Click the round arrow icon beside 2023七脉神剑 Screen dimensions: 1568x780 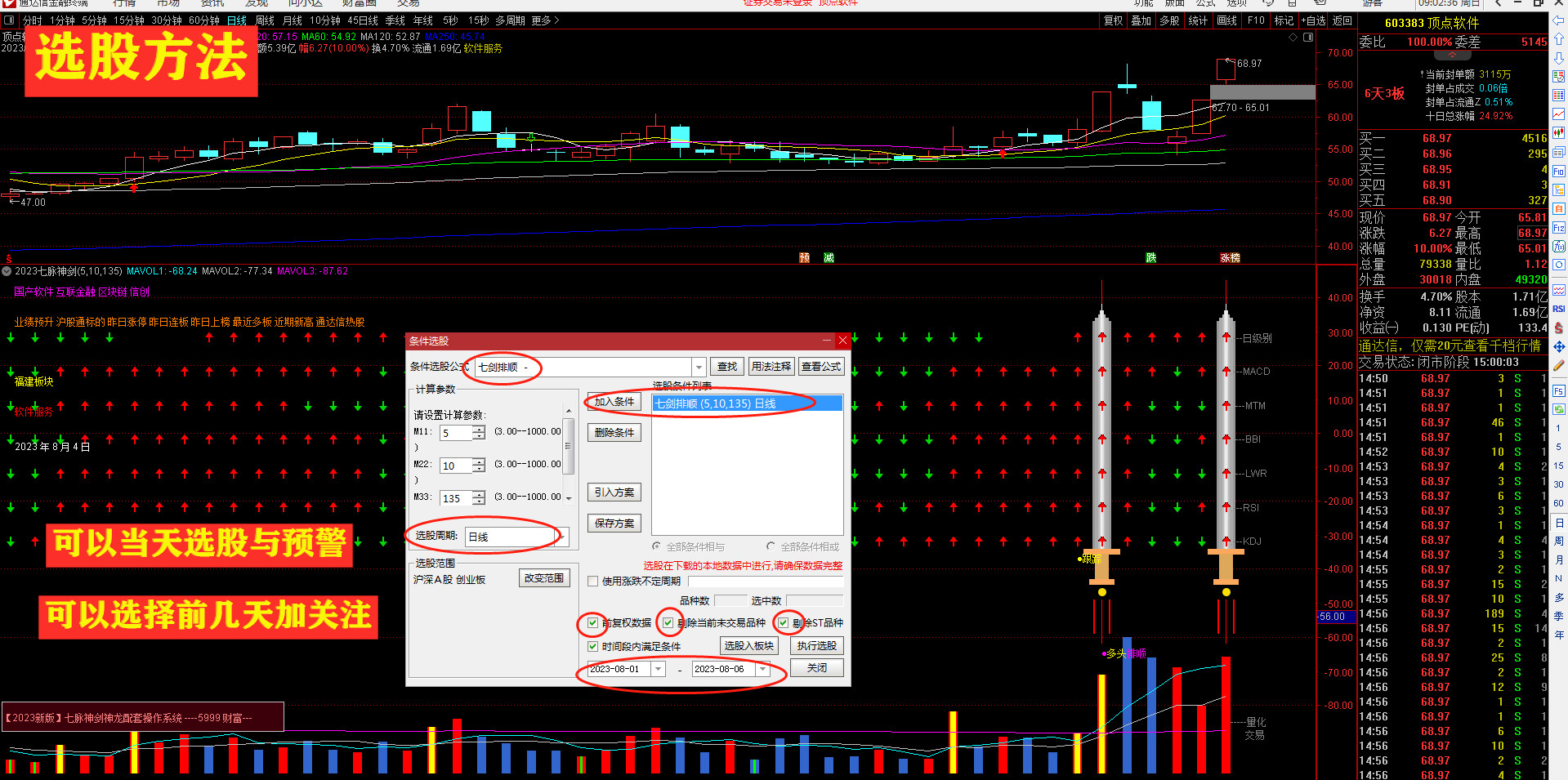7,271
